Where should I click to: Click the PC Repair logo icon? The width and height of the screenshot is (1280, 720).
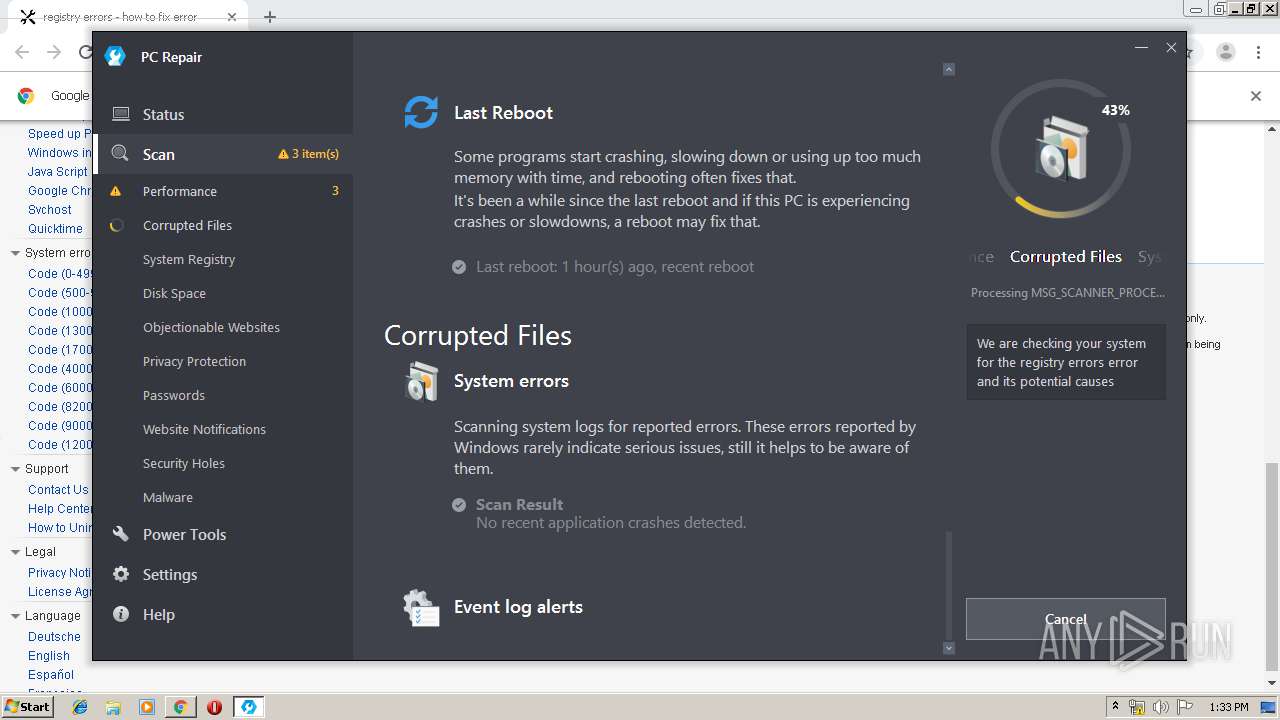coord(115,57)
